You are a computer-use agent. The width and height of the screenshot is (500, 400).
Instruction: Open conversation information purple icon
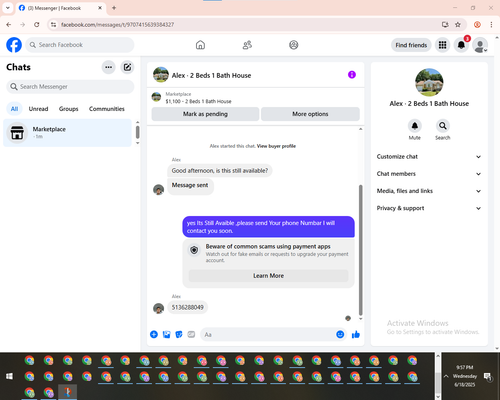click(352, 75)
